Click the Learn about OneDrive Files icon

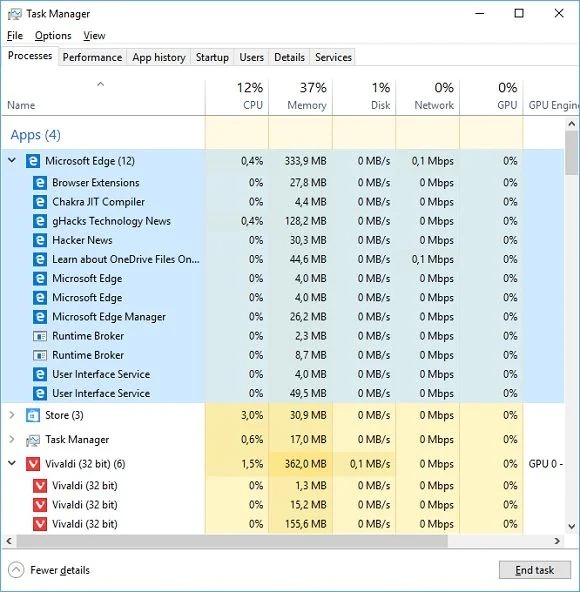pos(40,260)
